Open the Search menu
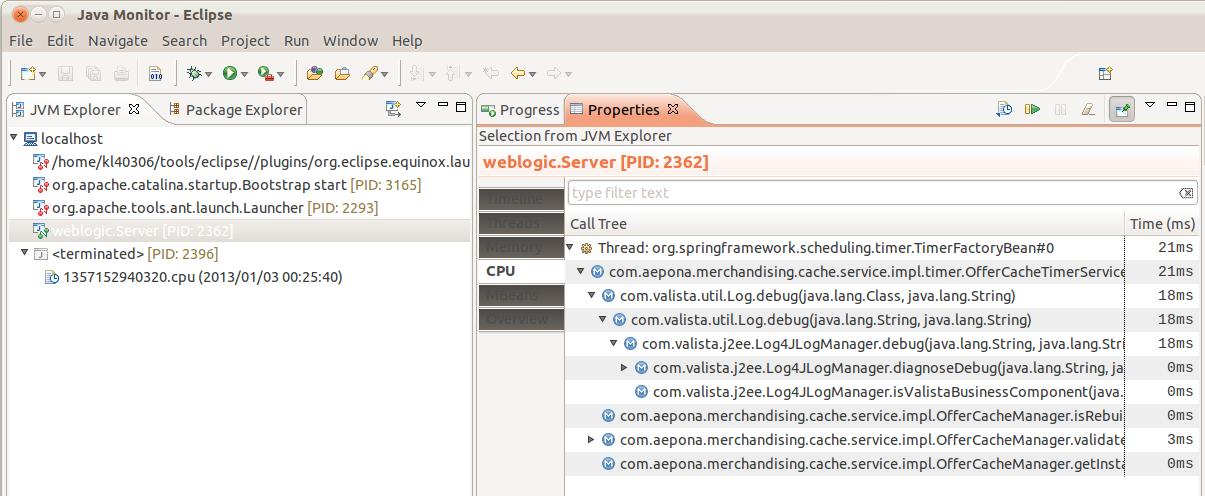The height and width of the screenshot is (496, 1205). (184, 41)
